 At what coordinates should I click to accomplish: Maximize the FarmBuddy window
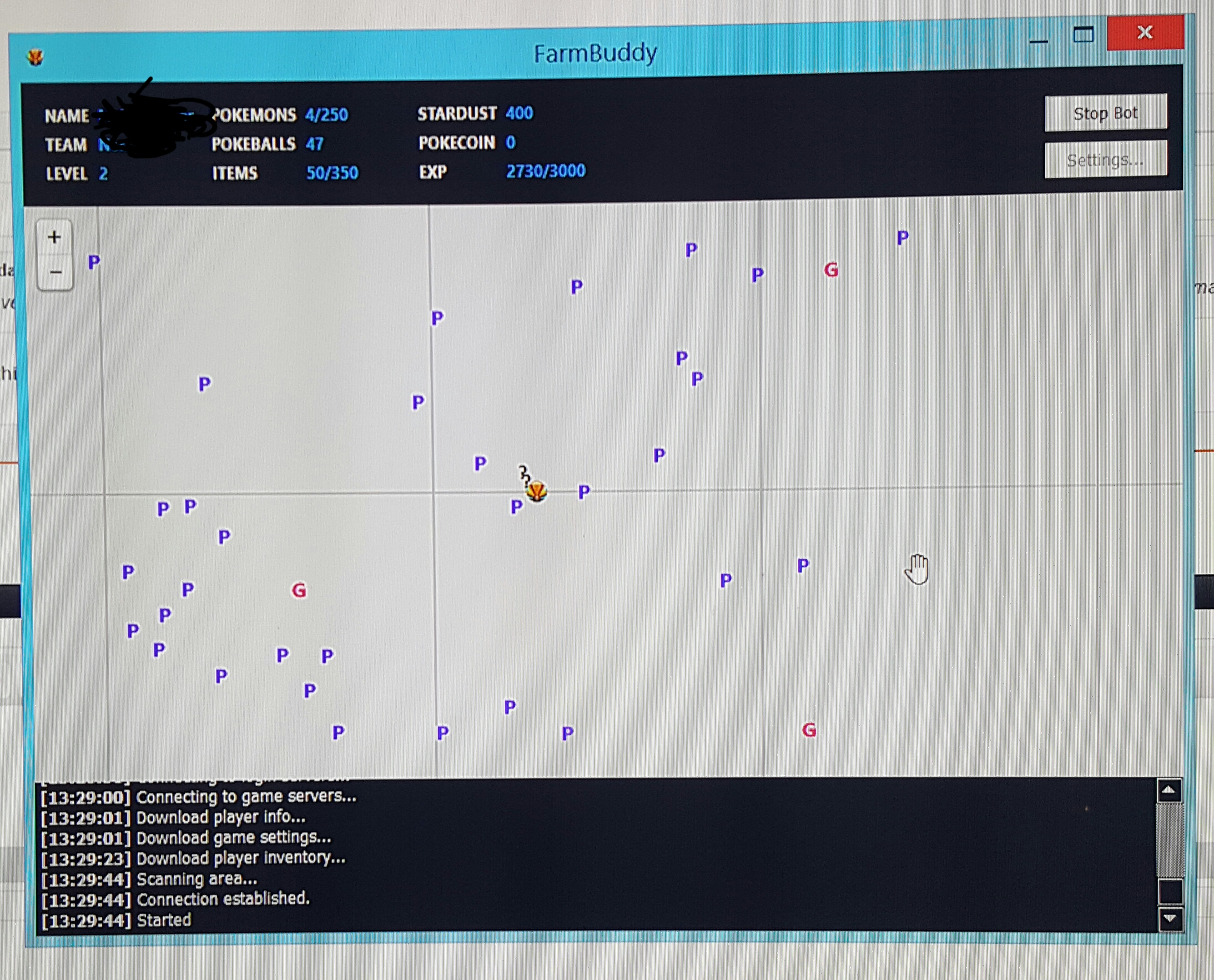[x=1083, y=35]
